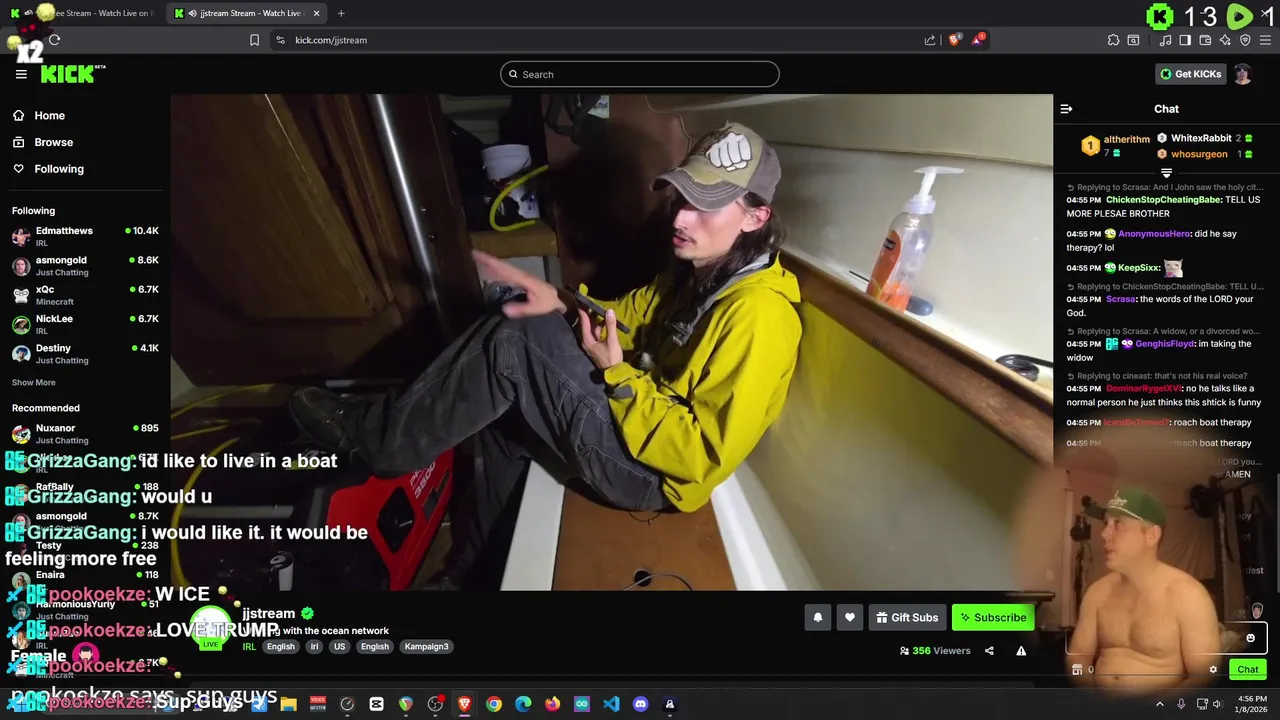Click ChickenStopCheatingBabe username in chat

click(1163, 200)
